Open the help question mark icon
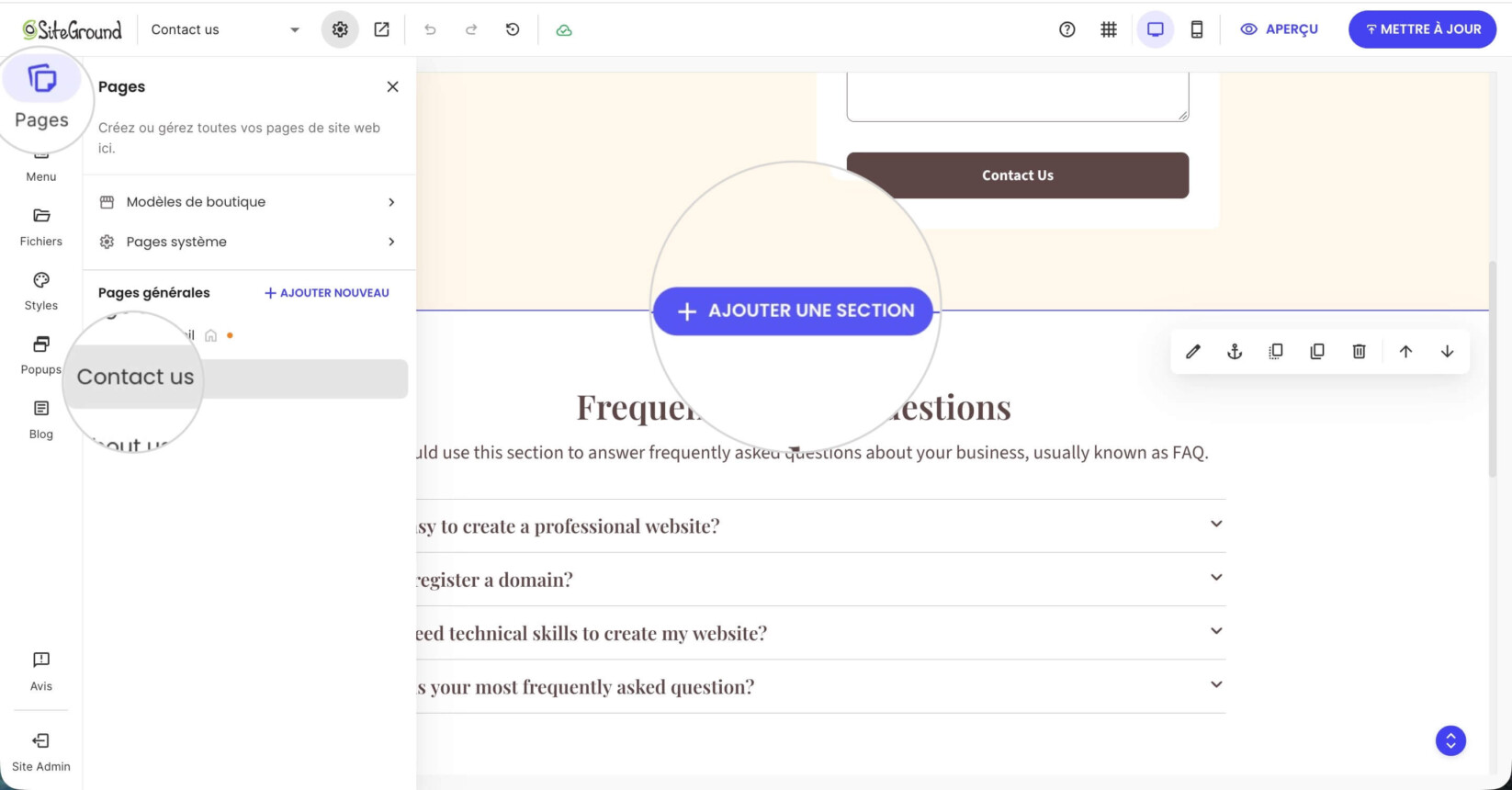Screen dimensions: 1512x790 coord(1066,29)
